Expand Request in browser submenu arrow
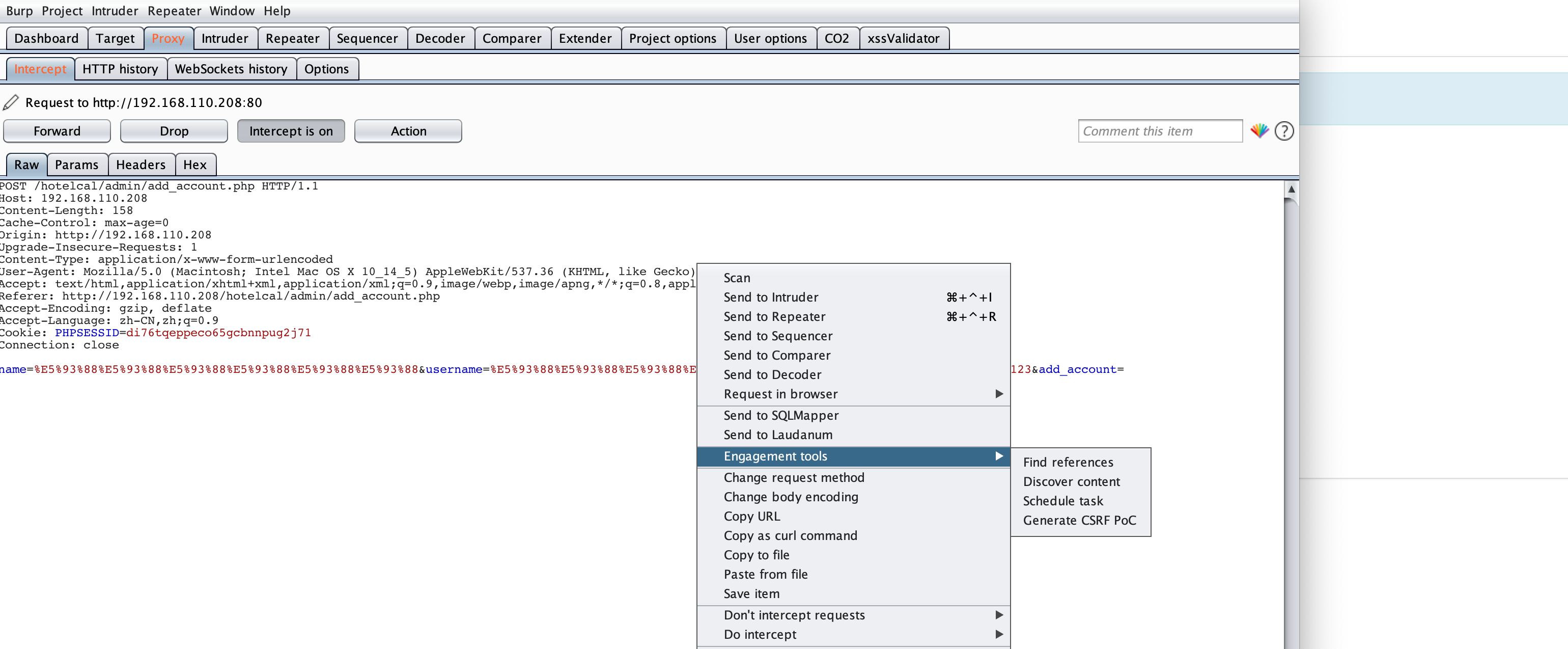 pos(999,394)
